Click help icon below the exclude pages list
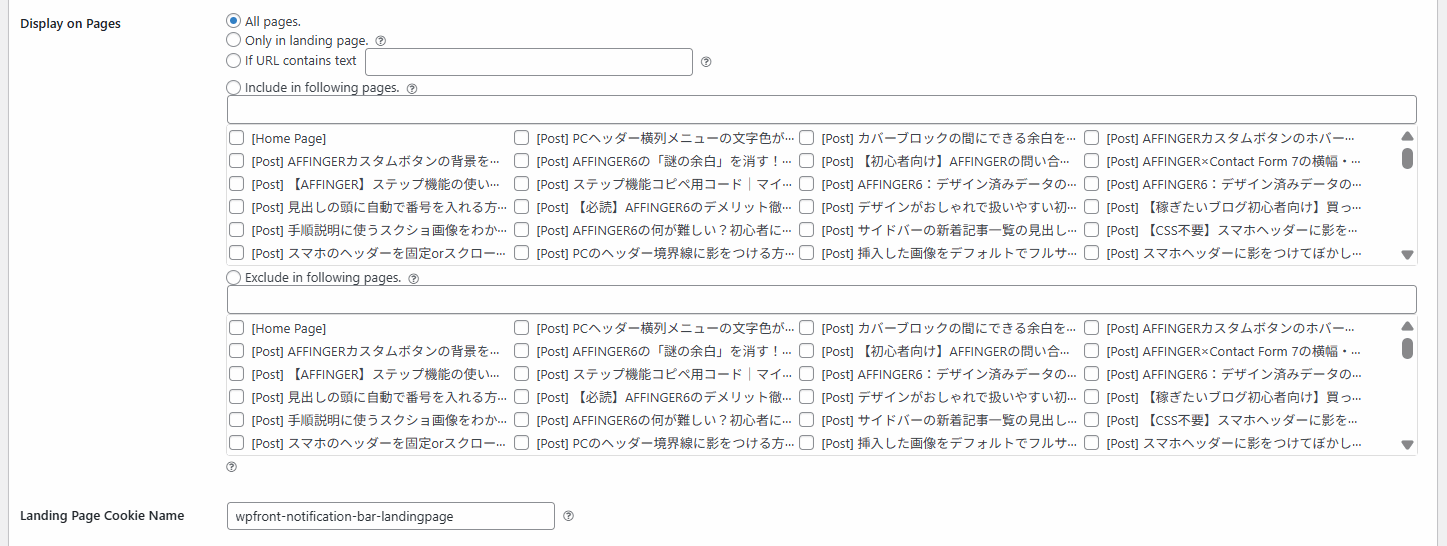This screenshot has width=1447, height=546. 232,466
